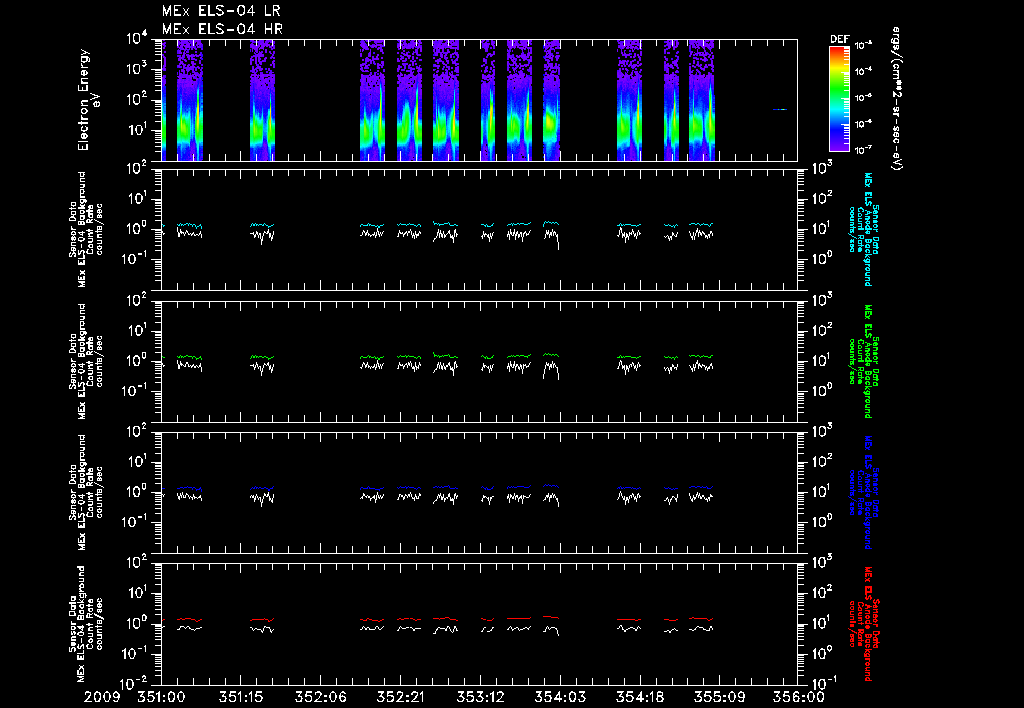Click the 10^-7 tick label on color bar
This screenshot has height=708, width=1024.
tap(863, 150)
